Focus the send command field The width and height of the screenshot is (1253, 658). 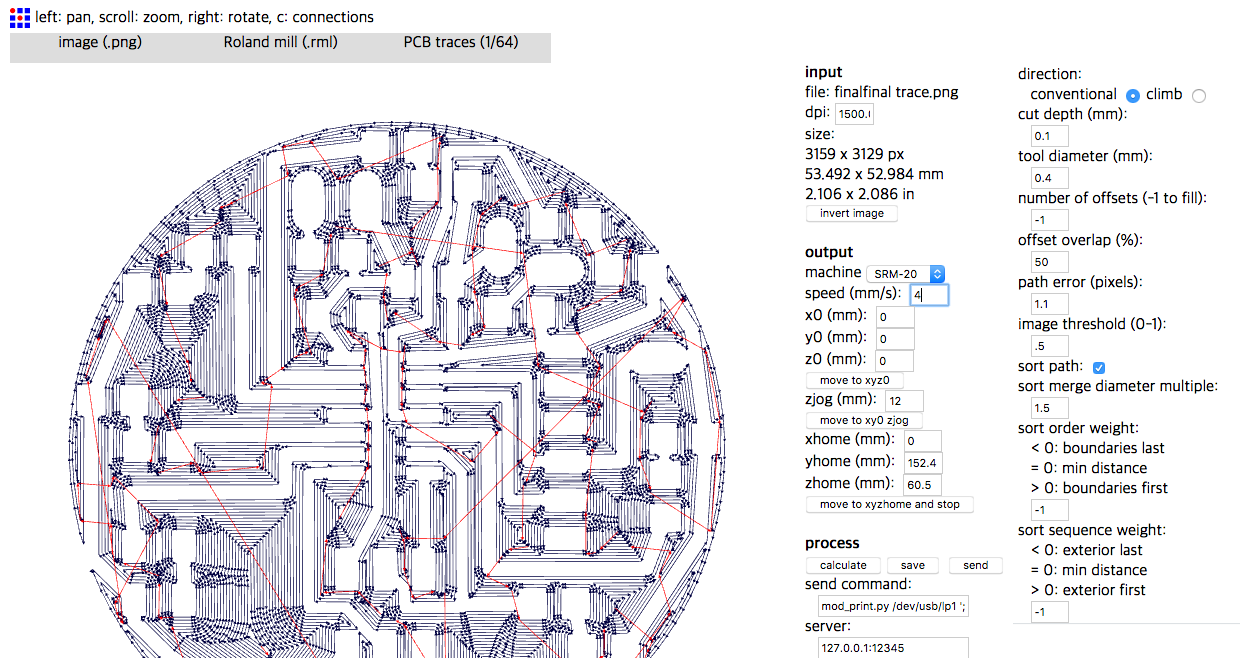(x=894, y=605)
